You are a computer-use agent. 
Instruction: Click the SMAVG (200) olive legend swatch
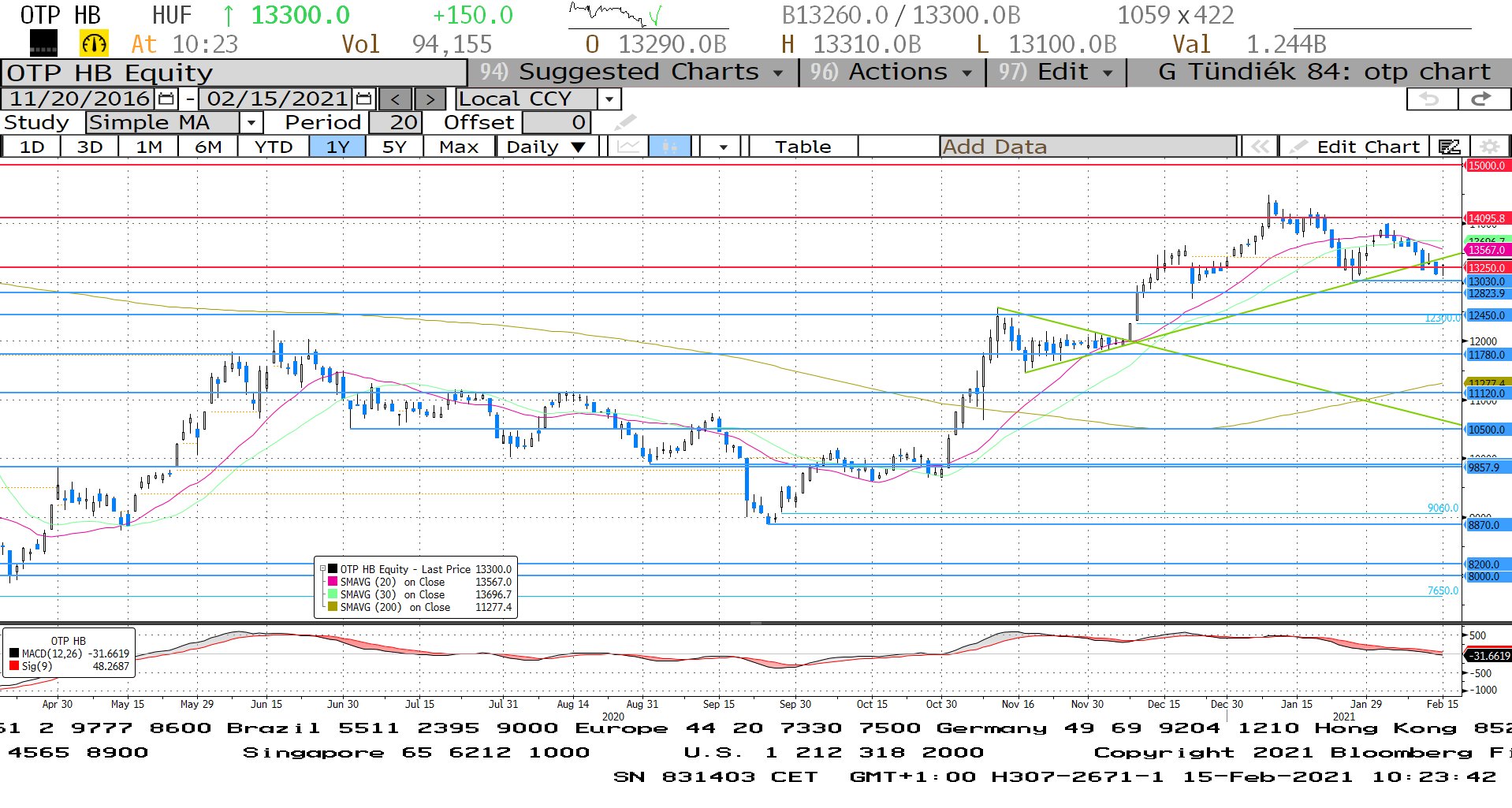[332, 607]
